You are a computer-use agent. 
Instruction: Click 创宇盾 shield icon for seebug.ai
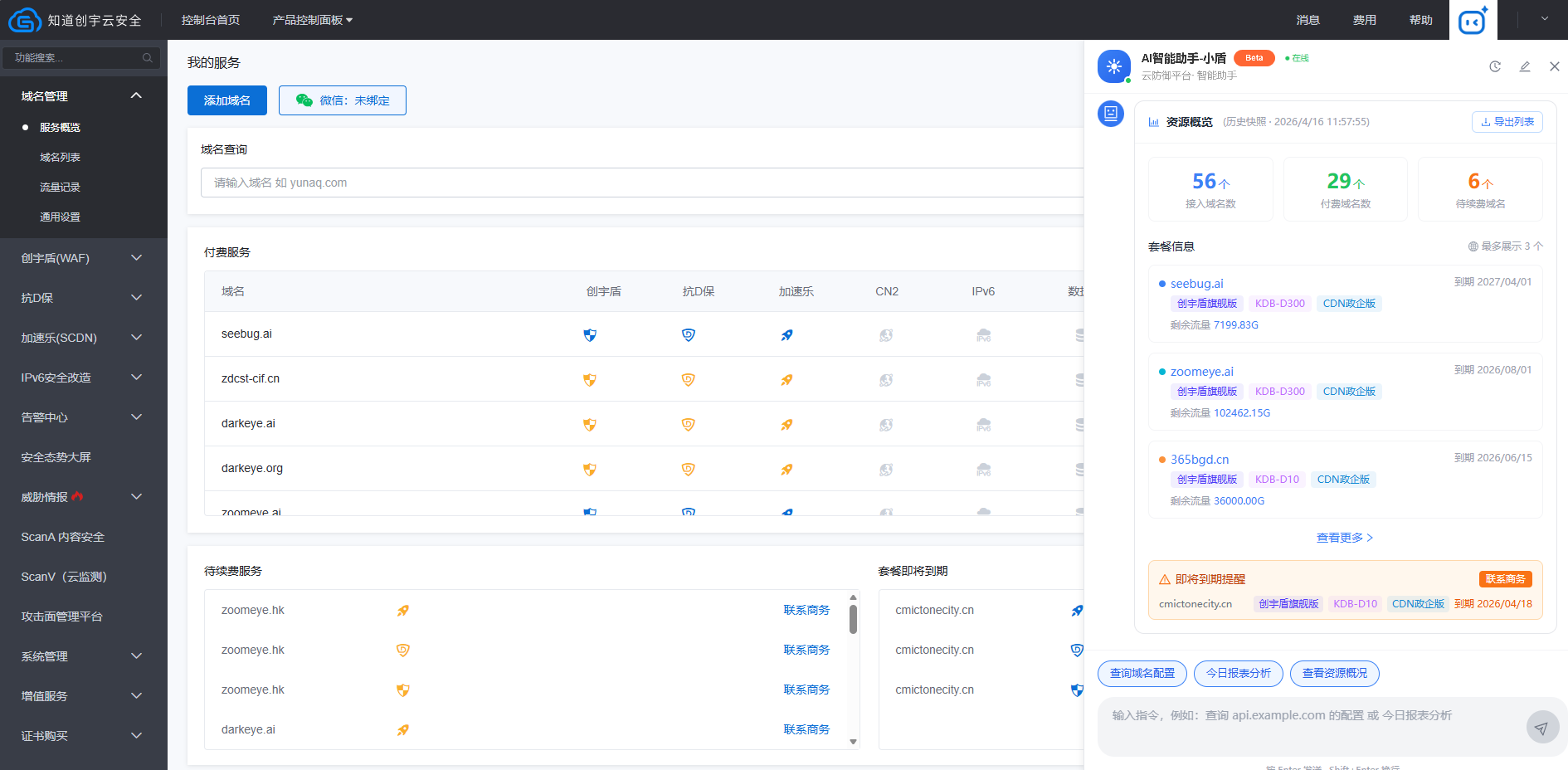[x=590, y=335]
